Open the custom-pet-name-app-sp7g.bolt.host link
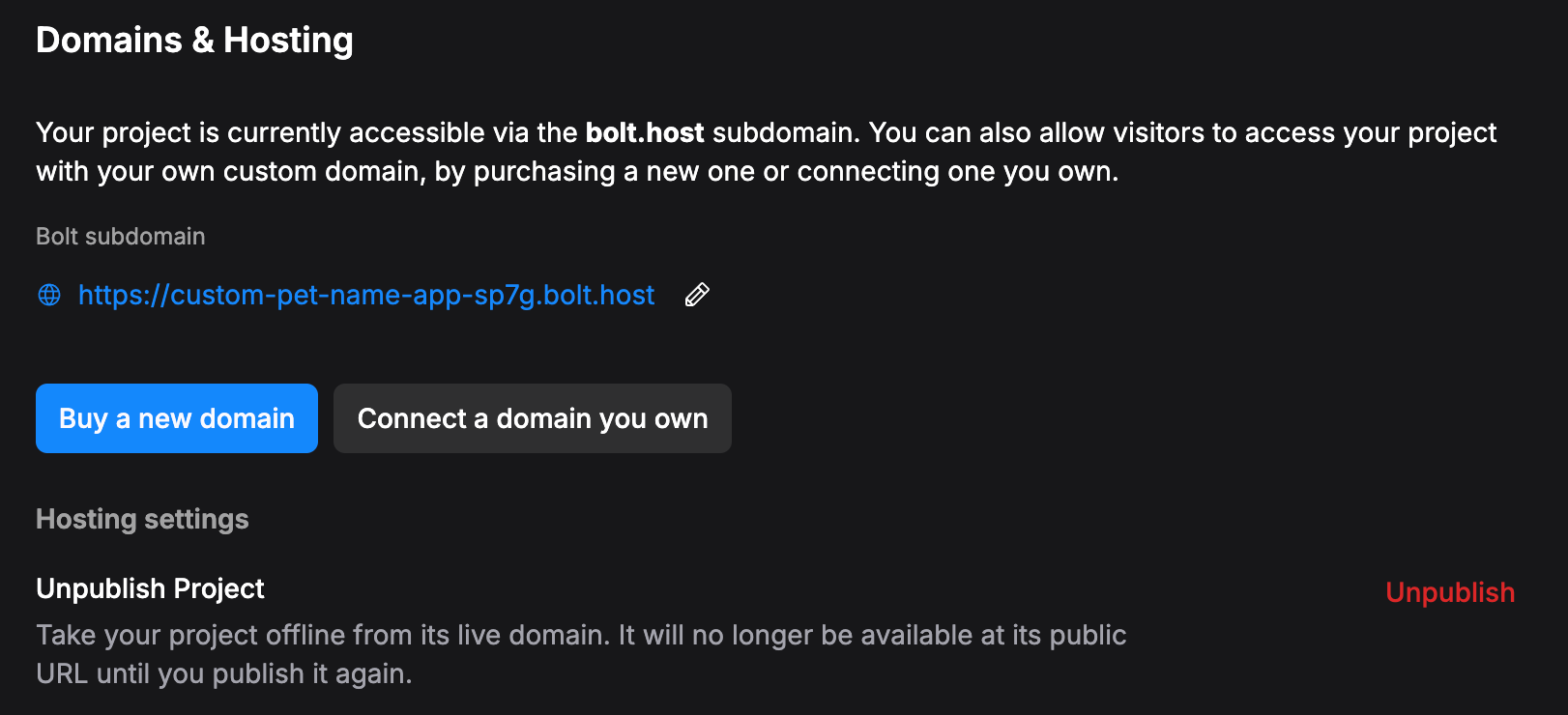The image size is (1568, 715). pyautogui.click(x=366, y=295)
